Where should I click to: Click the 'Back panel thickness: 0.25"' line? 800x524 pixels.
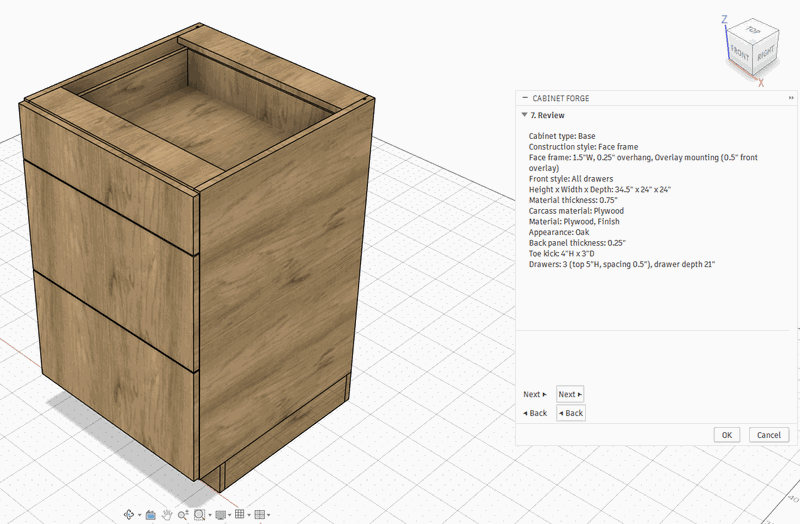point(577,243)
